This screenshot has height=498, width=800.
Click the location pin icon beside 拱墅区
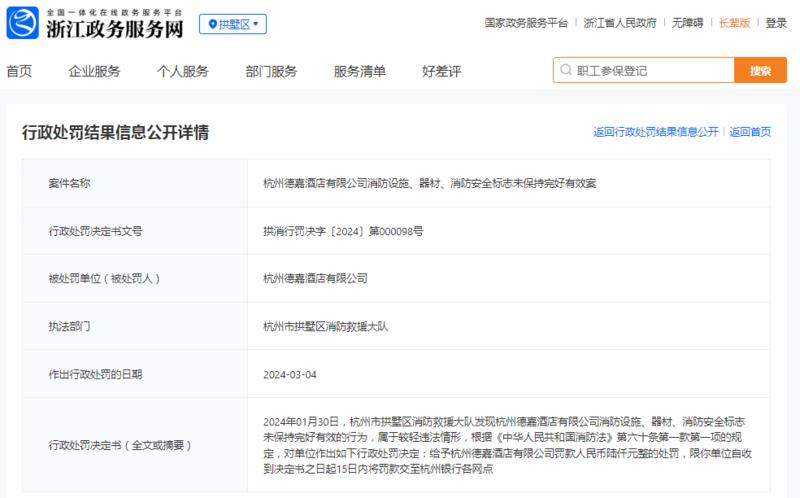tap(213, 24)
